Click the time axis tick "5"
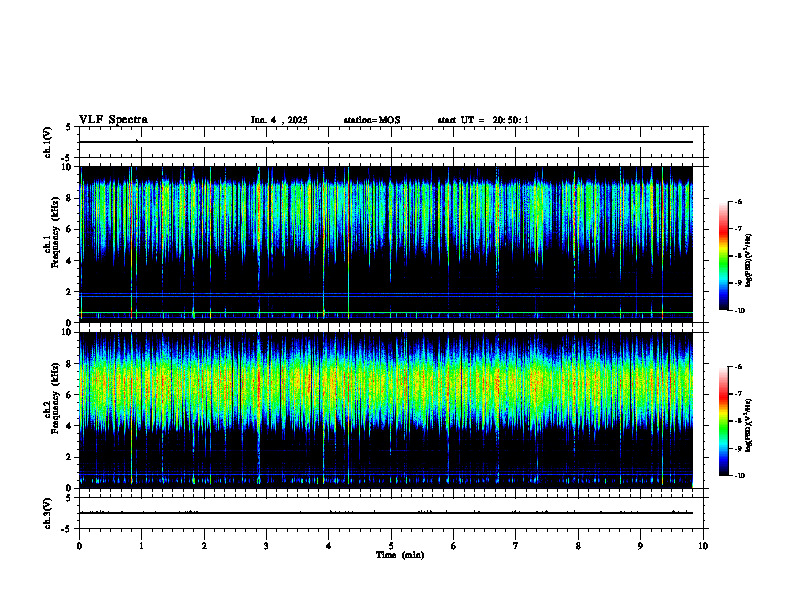The width and height of the screenshot is (792, 612). 391,546
